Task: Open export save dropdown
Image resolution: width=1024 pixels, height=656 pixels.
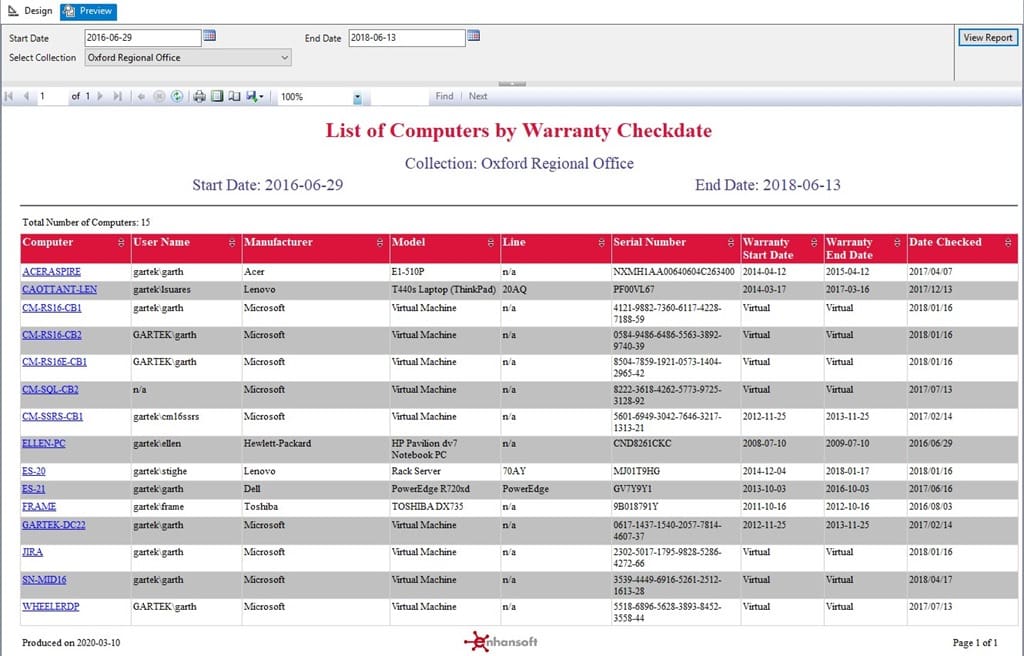Action: (255, 96)
